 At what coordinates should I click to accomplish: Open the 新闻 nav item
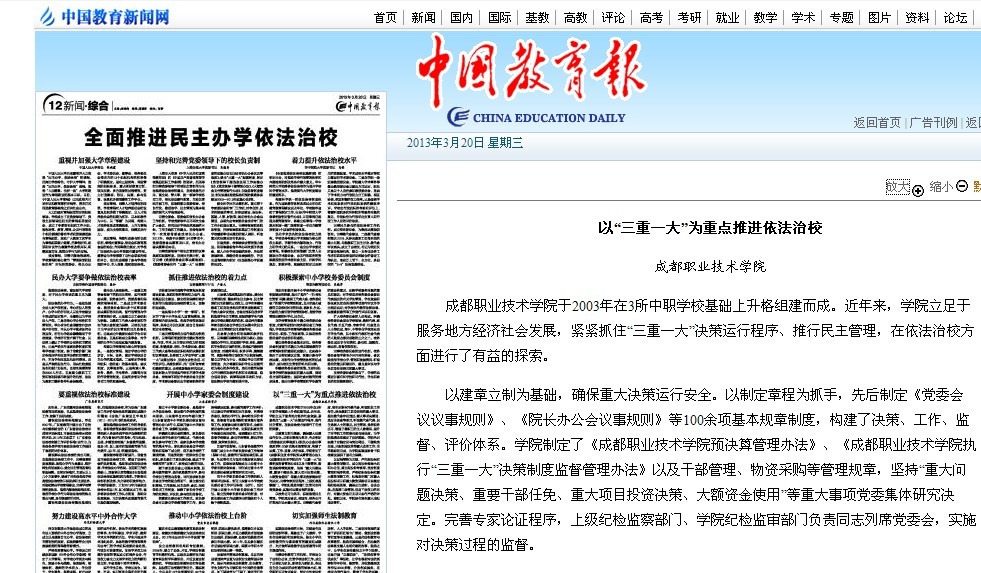424,18
